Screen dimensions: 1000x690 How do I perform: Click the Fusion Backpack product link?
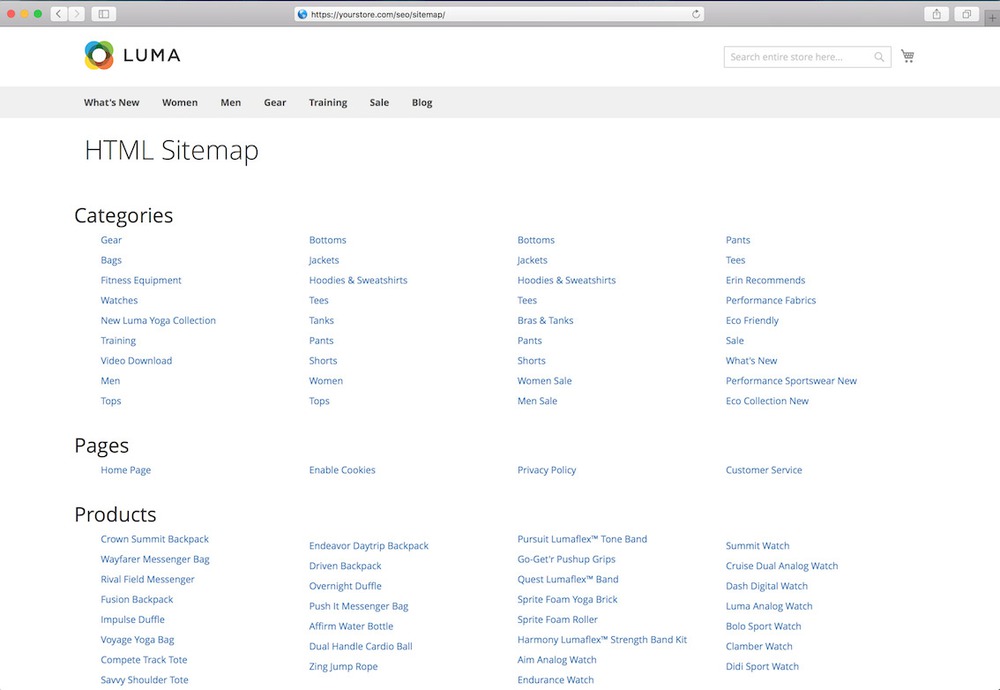click(136, 599)
